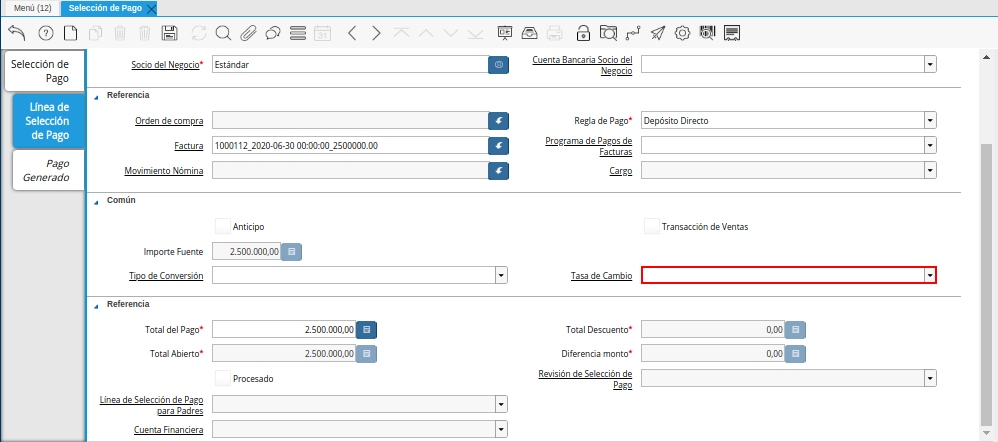
Task: Switch to the Línea de Selección de Pago tab
Action: [48, 120]
